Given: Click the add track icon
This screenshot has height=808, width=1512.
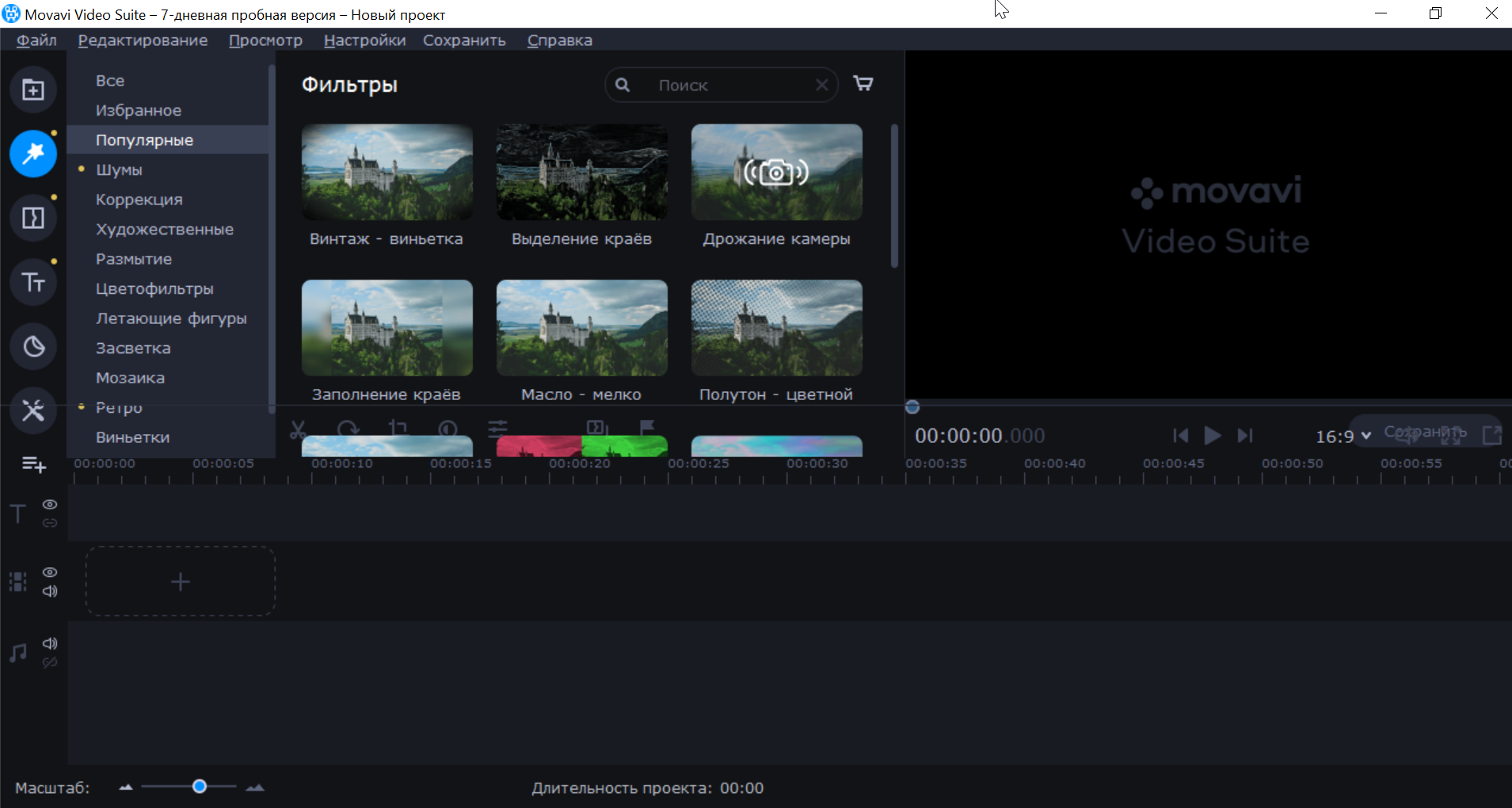Looking at the screenshot, I should 33,464.
